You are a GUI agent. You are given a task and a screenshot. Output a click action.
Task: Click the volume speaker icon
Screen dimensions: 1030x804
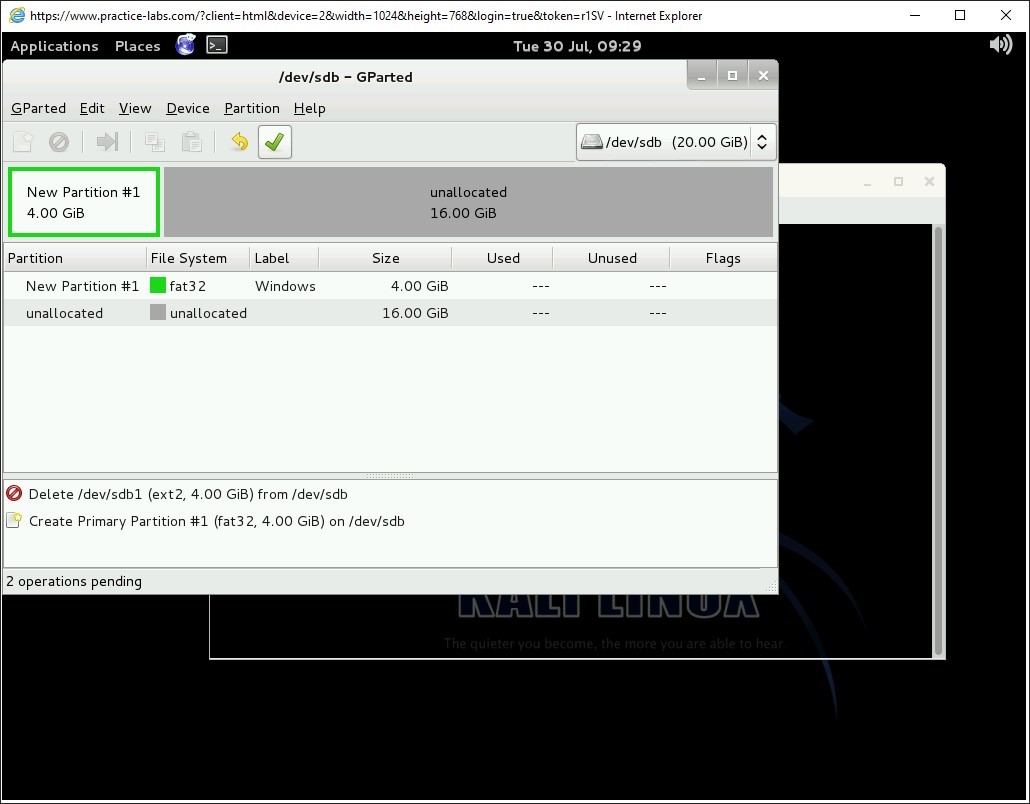point(1000,45)
